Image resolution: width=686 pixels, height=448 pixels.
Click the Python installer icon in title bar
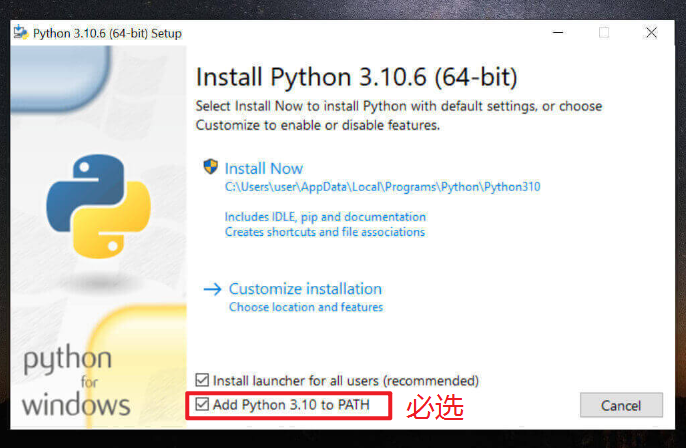pos(19,32)
